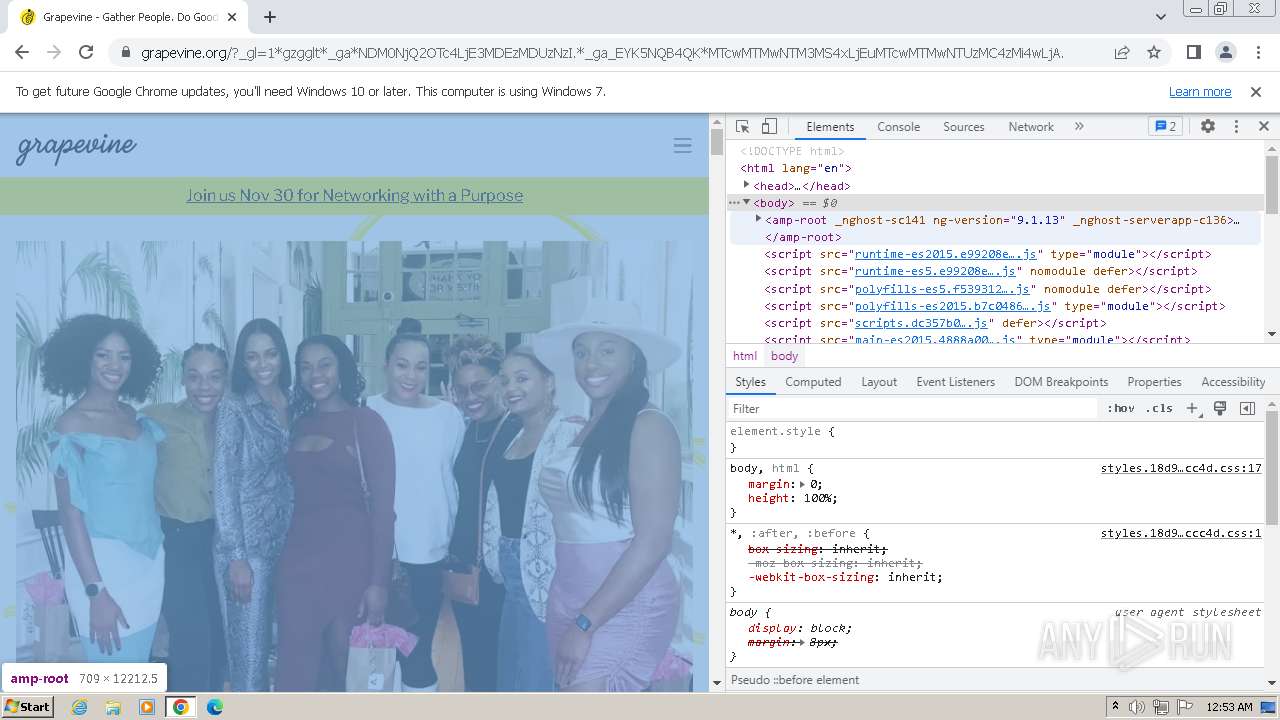Open DevTools customize three-dot menu
The height and width of the screenshot is (720, 1280).
(1236, 127)
